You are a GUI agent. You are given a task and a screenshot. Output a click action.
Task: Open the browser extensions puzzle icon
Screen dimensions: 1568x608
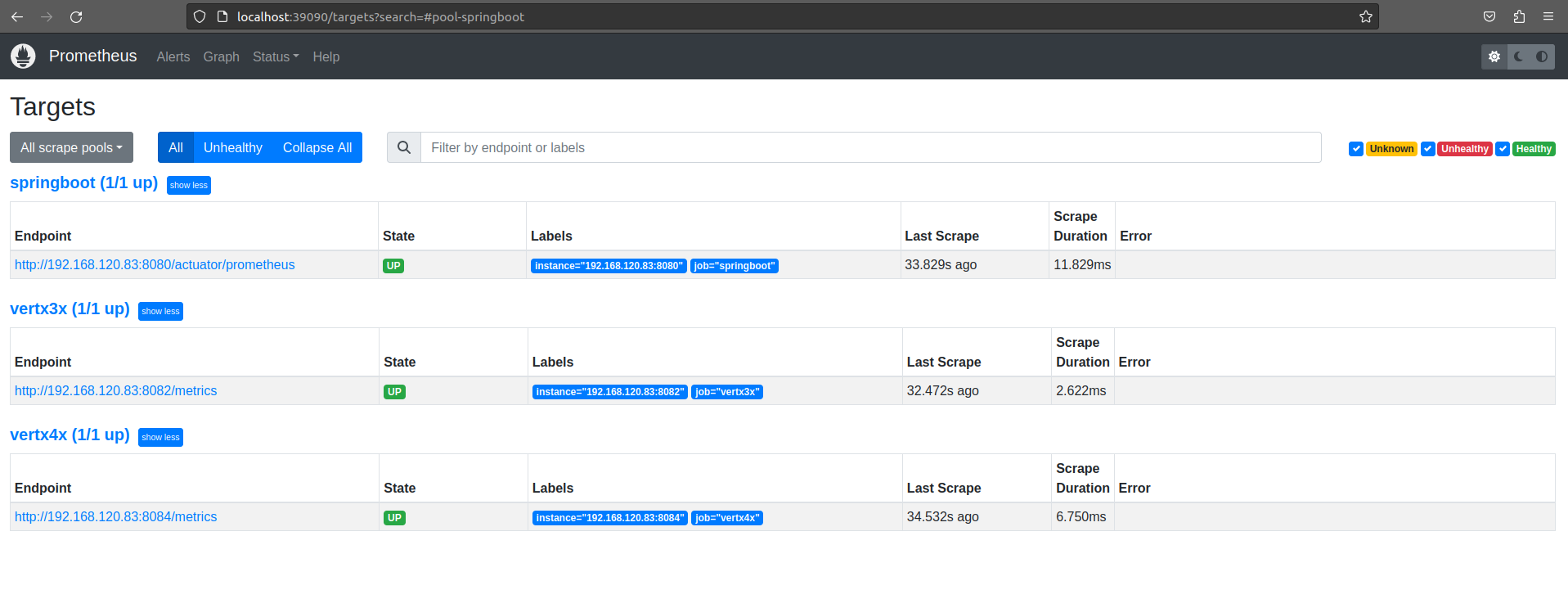[1519, 16]
